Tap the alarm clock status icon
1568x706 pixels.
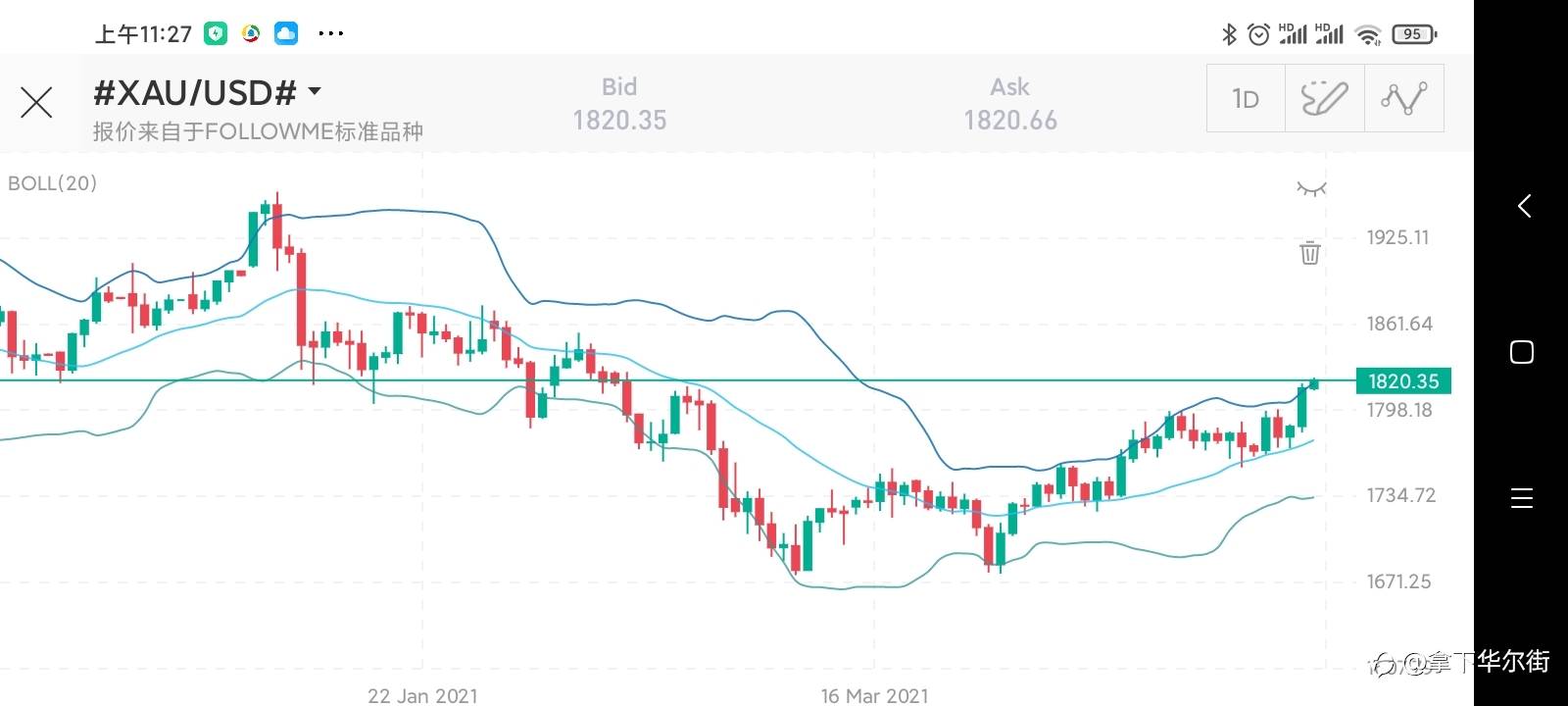pyautogui.click(x=1259, y=34)
